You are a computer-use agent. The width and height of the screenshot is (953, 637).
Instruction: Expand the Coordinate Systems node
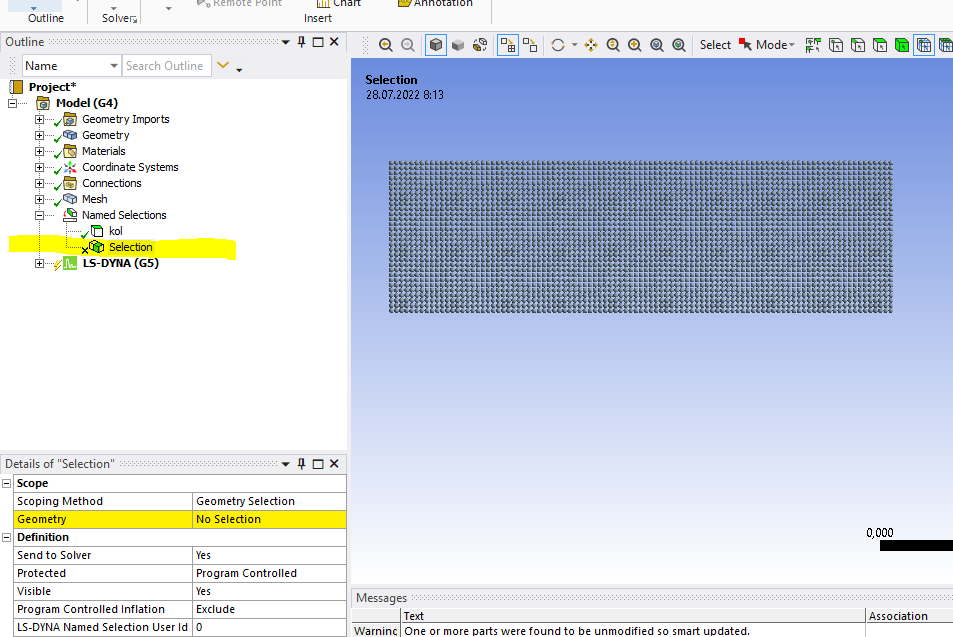(x=40, y=167)
